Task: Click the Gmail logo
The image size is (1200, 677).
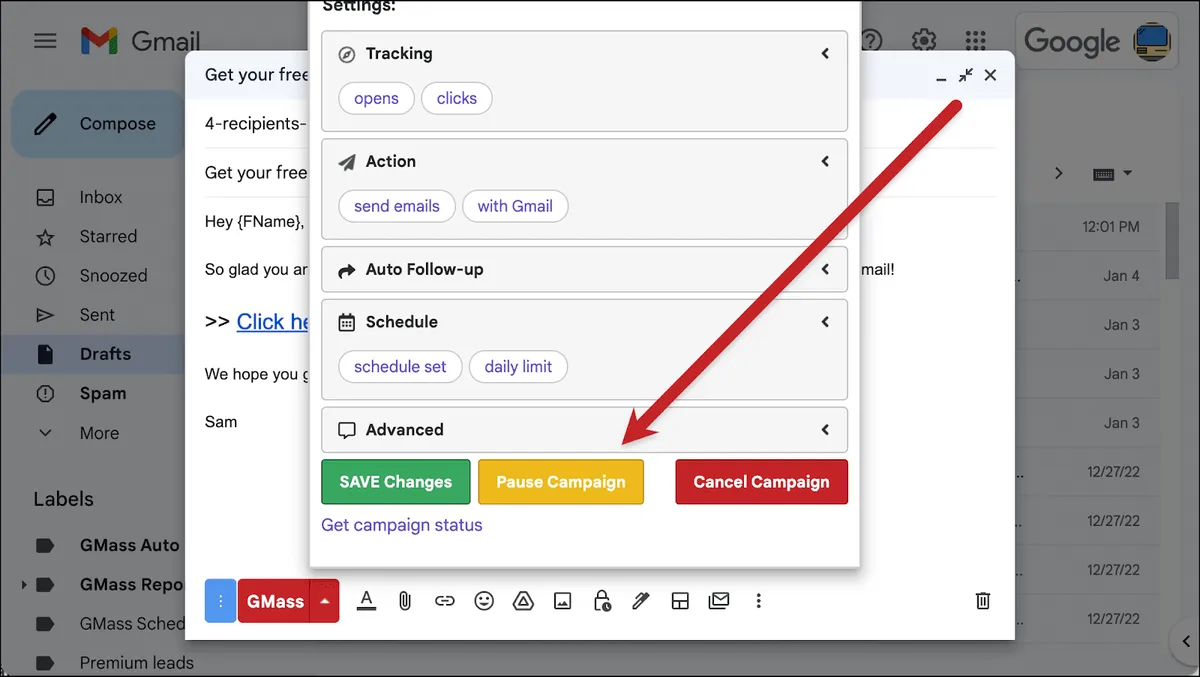Action: pos(140,41)
